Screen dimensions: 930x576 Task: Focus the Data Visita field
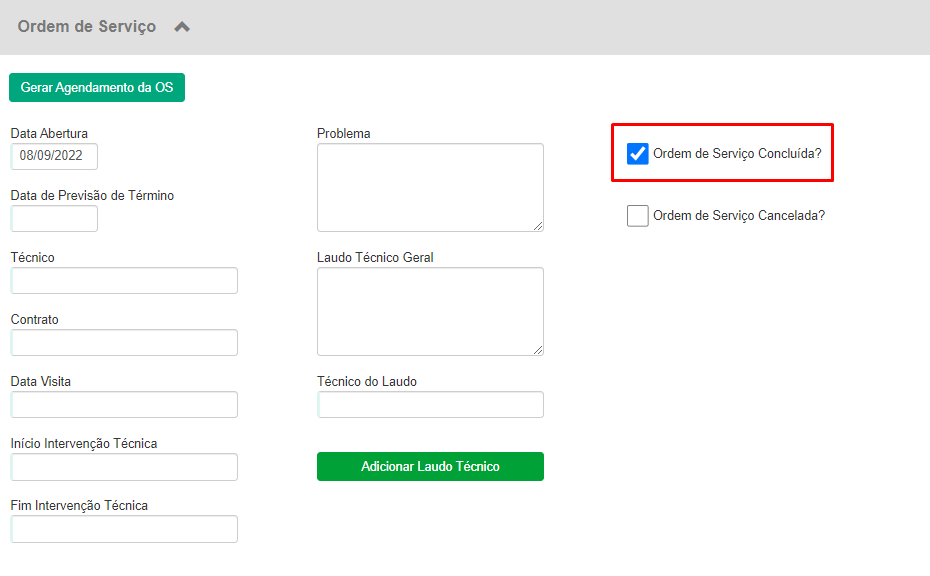click(124, 405)
